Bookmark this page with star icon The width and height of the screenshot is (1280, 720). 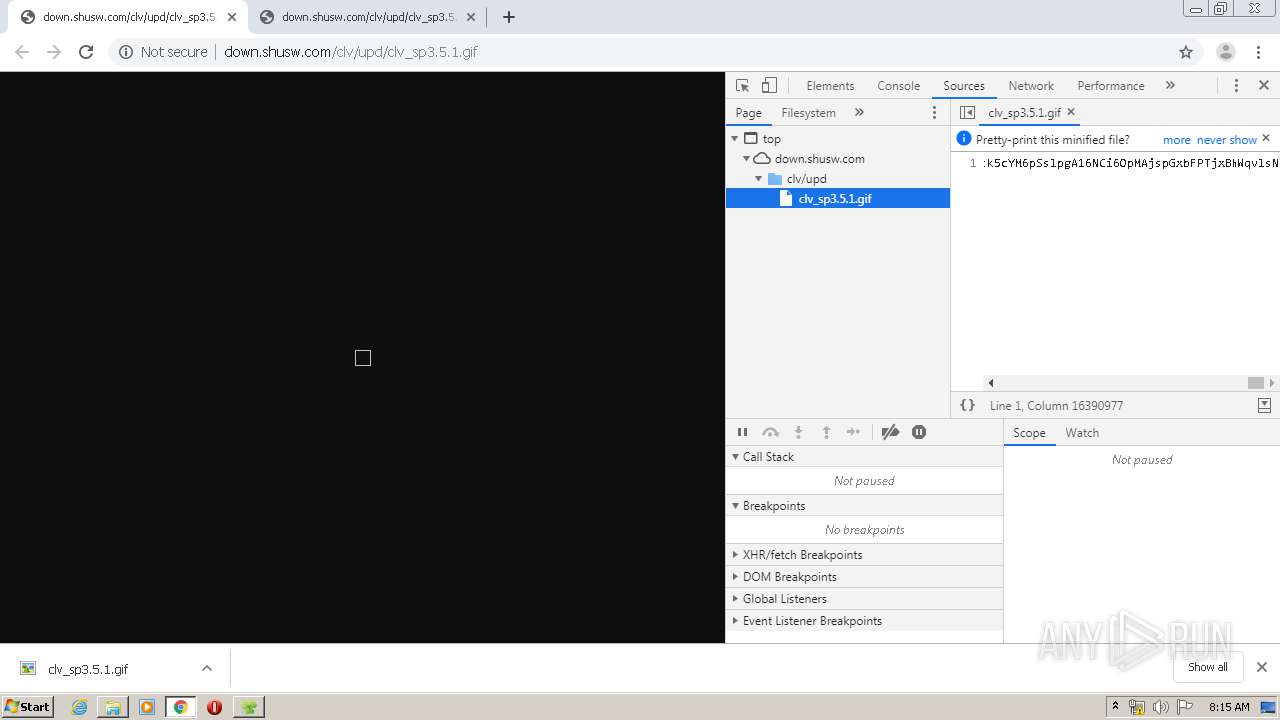(x=1186, y=52)
